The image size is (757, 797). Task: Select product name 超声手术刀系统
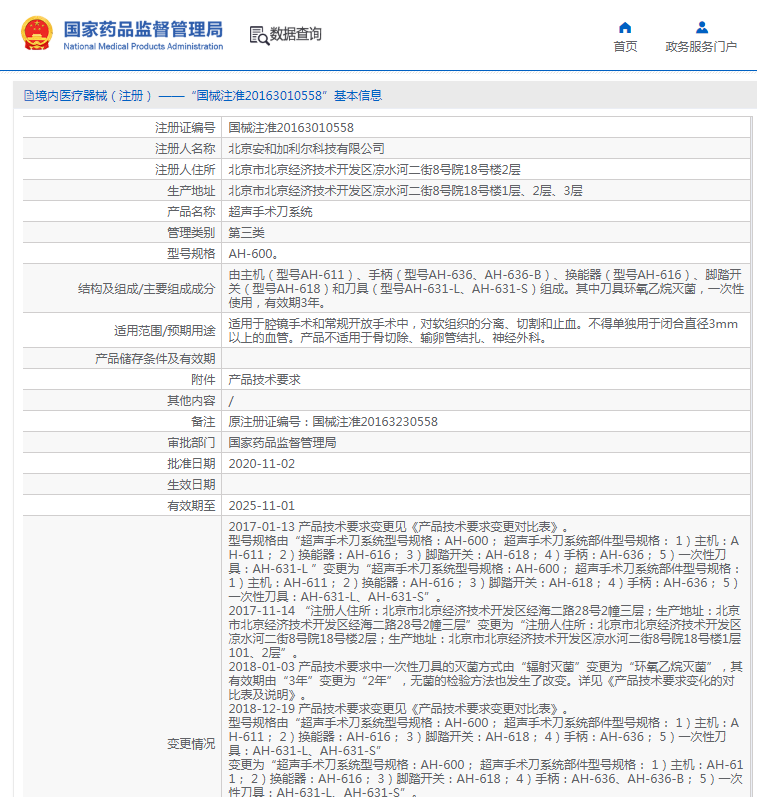tap(270, 211)
